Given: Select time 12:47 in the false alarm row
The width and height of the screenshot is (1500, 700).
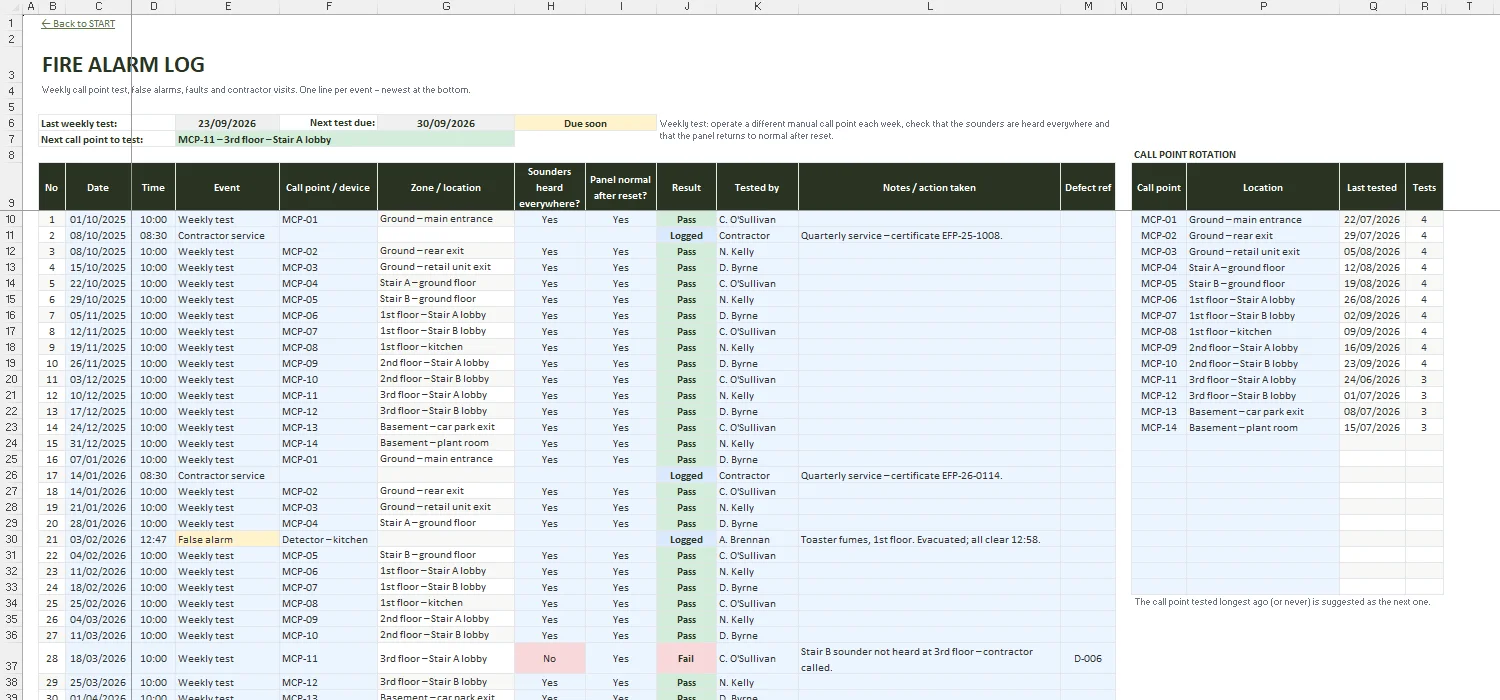Looking at the screenshot, I should [x=153, y=539].
